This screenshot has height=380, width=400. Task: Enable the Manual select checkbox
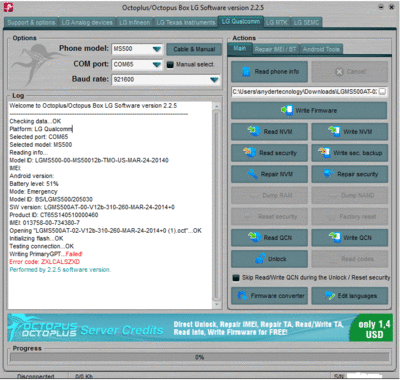point(170,64)
